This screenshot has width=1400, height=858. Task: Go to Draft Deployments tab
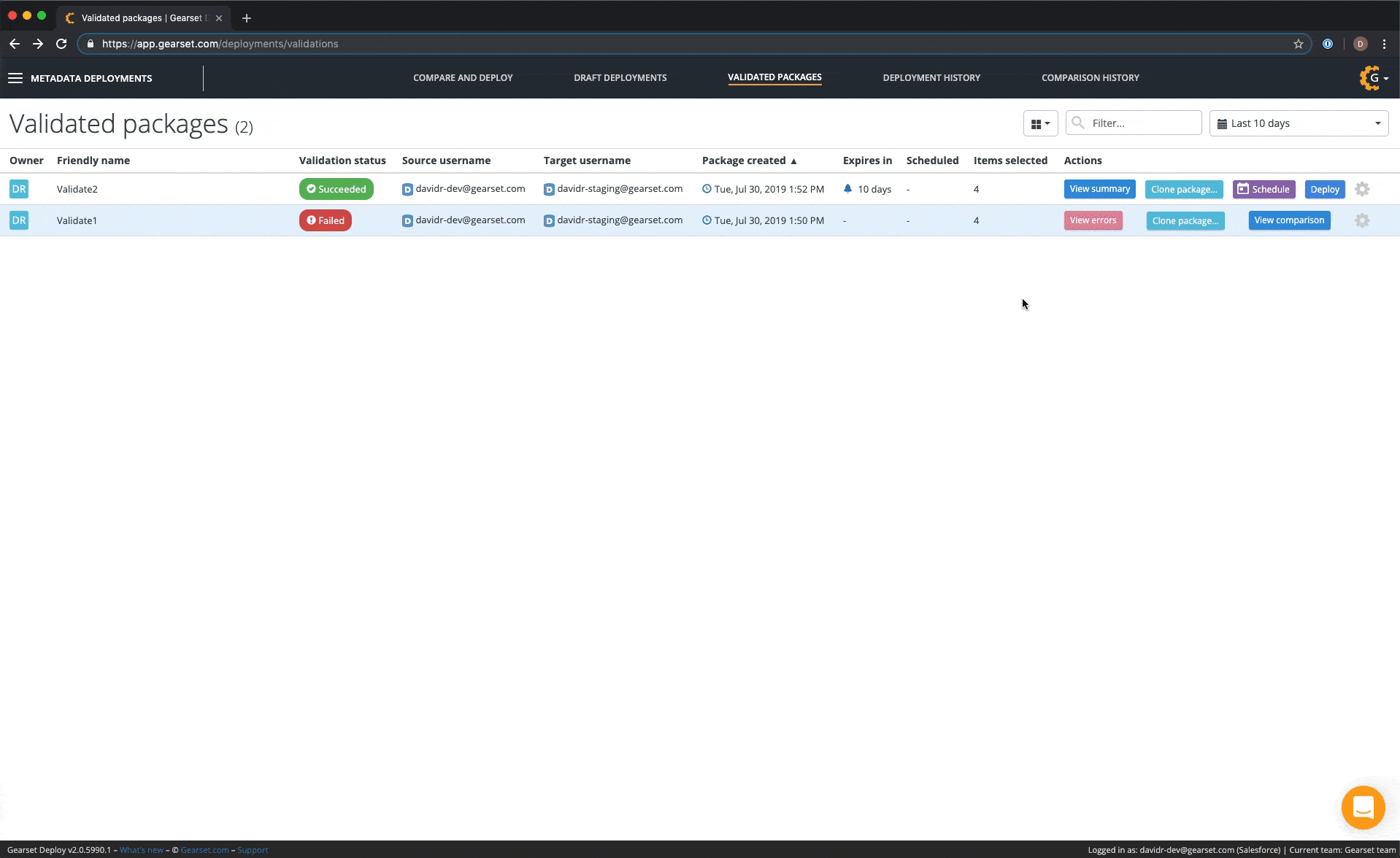click(620, 78)
